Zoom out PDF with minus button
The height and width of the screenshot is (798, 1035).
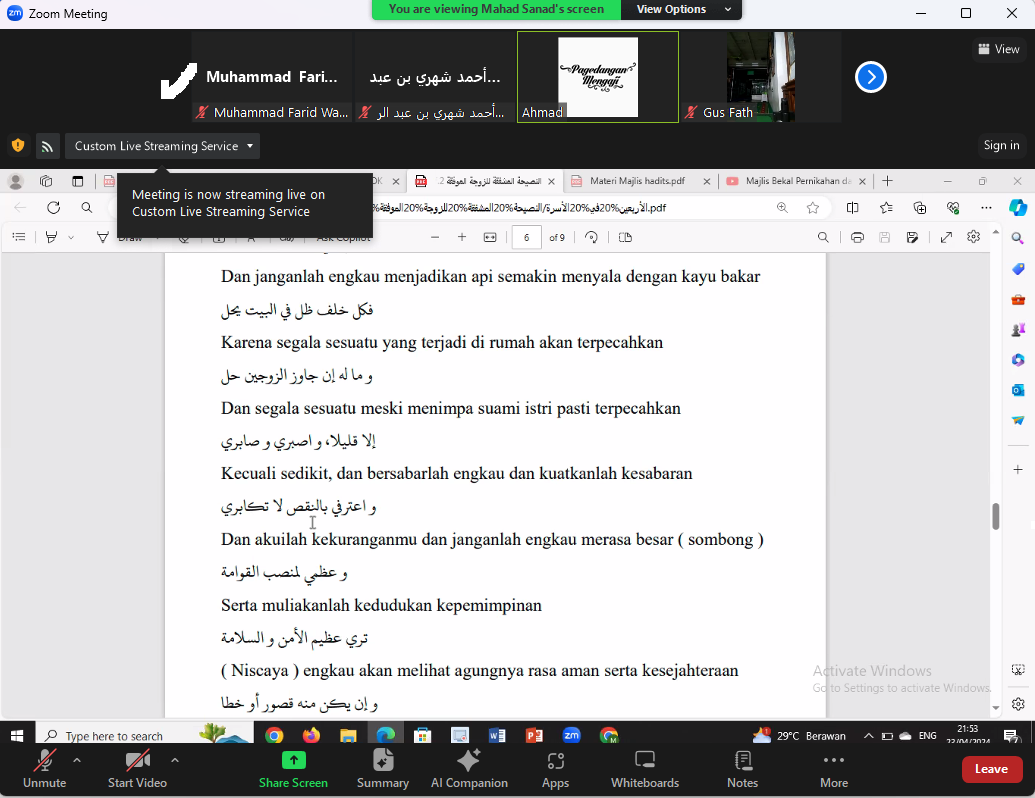(x=434, y=237)
